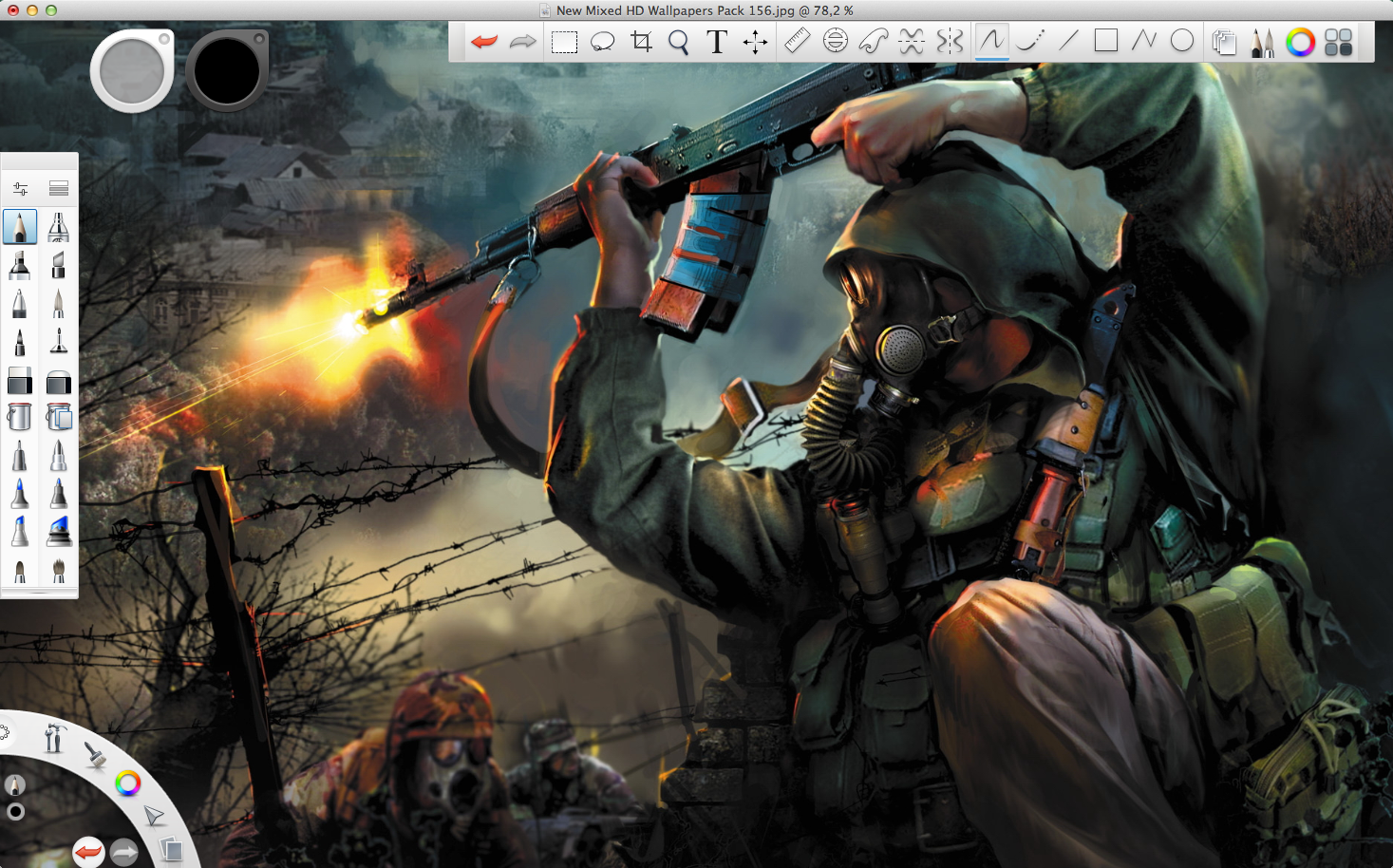Select the Oval draw tool
This screenshot has height=868, width=1393.
pyautogui.click(x=1182, y=41)
